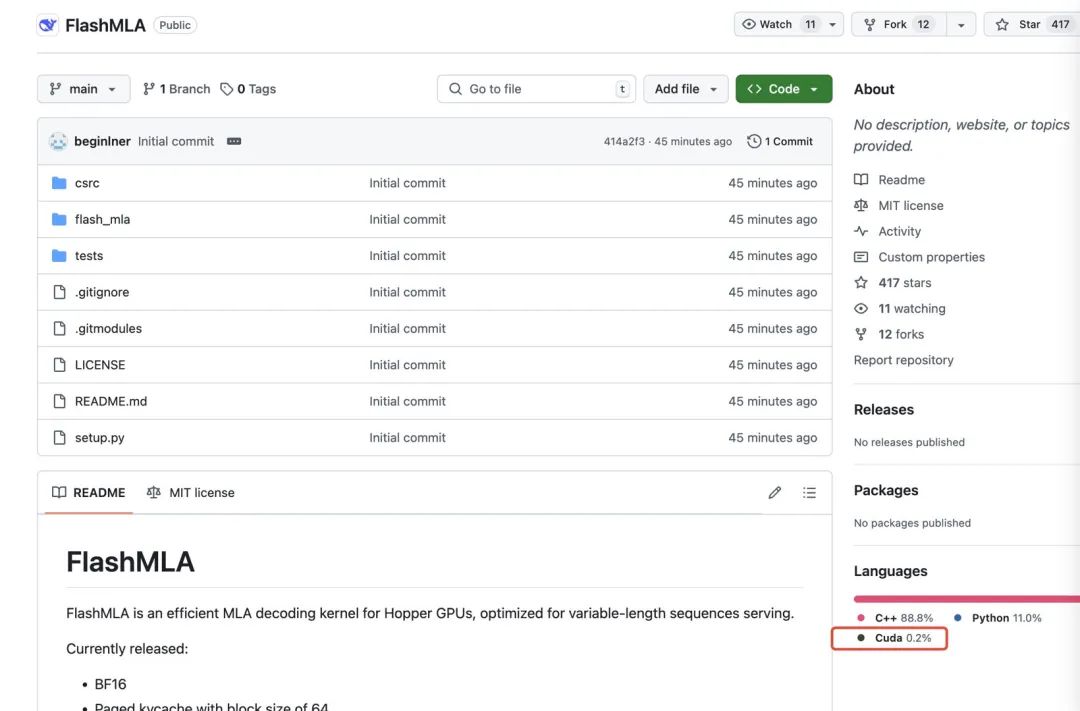Viewport: 1080px width, 711px height.
Task: Open the .gitignore file name
Action: 102,292
